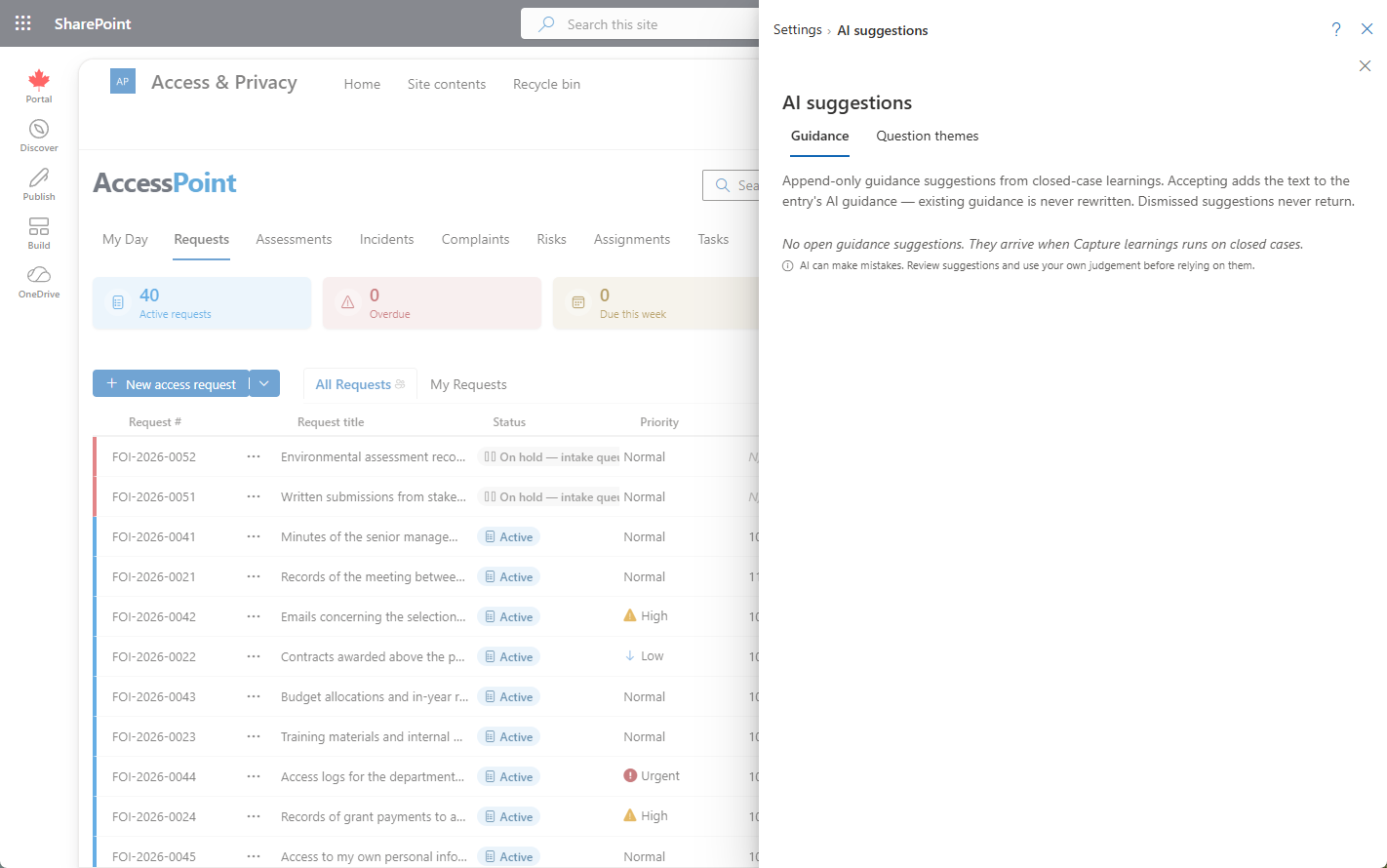Click the On hold status for FOI-2026-0051
This screenshot has width=1387, height=868.
point(549,496)
